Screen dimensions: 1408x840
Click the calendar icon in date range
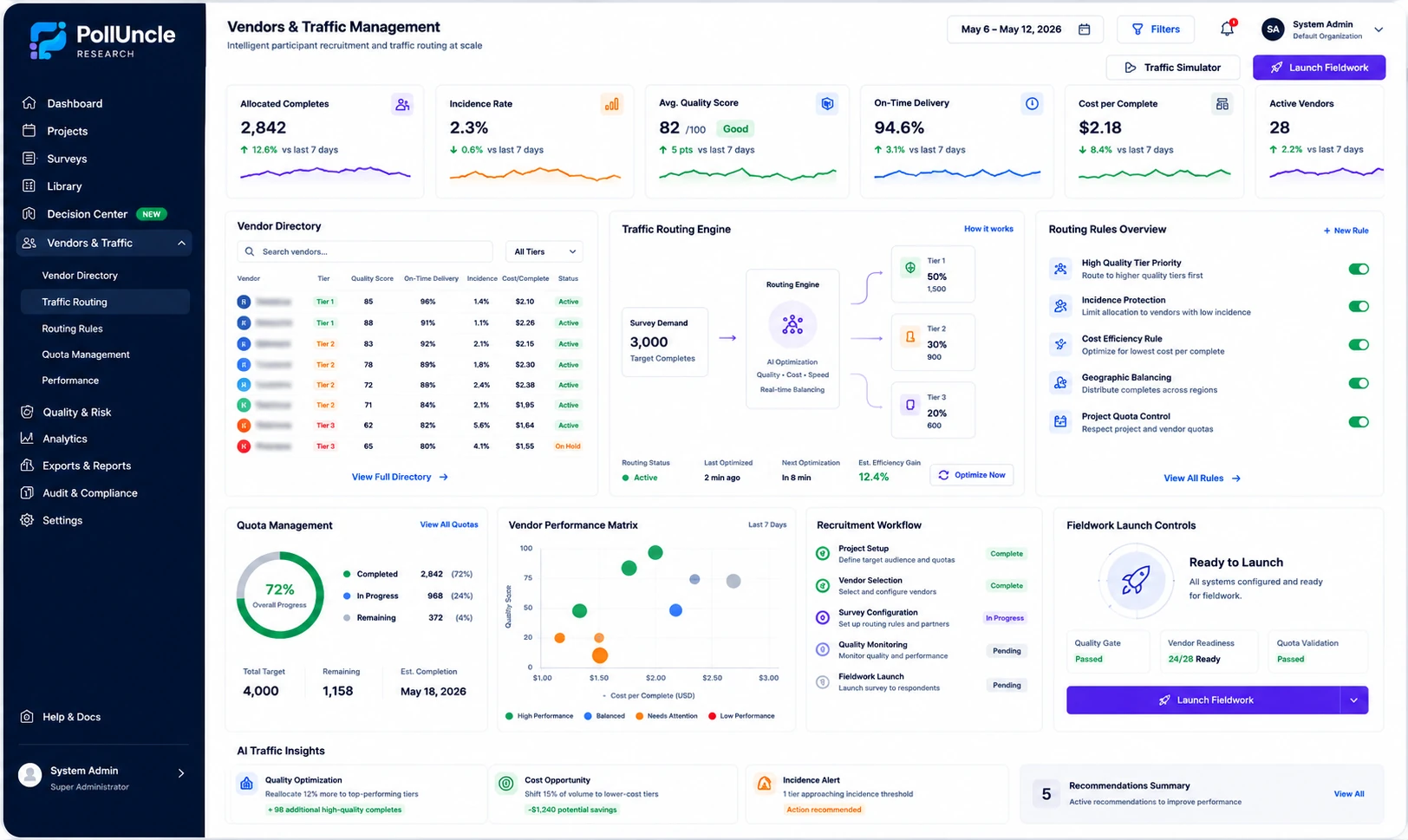pos(1084,29)
